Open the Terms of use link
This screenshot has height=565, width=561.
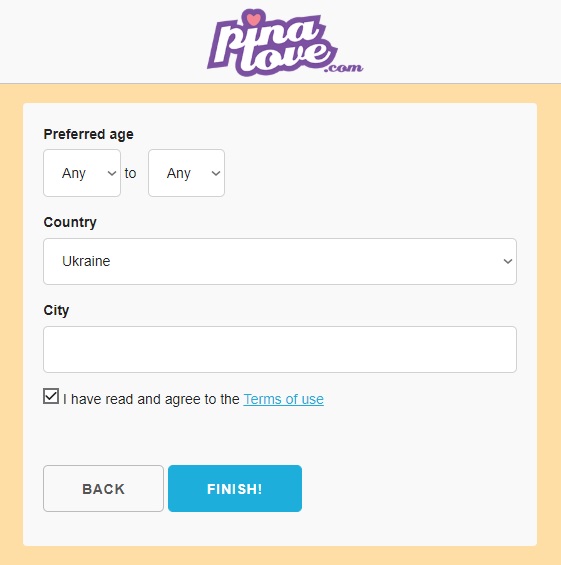pyautogui.click(x=284, y=399)
